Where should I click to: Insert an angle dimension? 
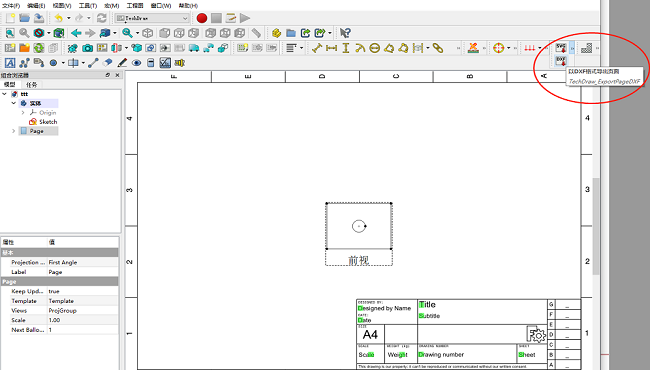(389, 48)
